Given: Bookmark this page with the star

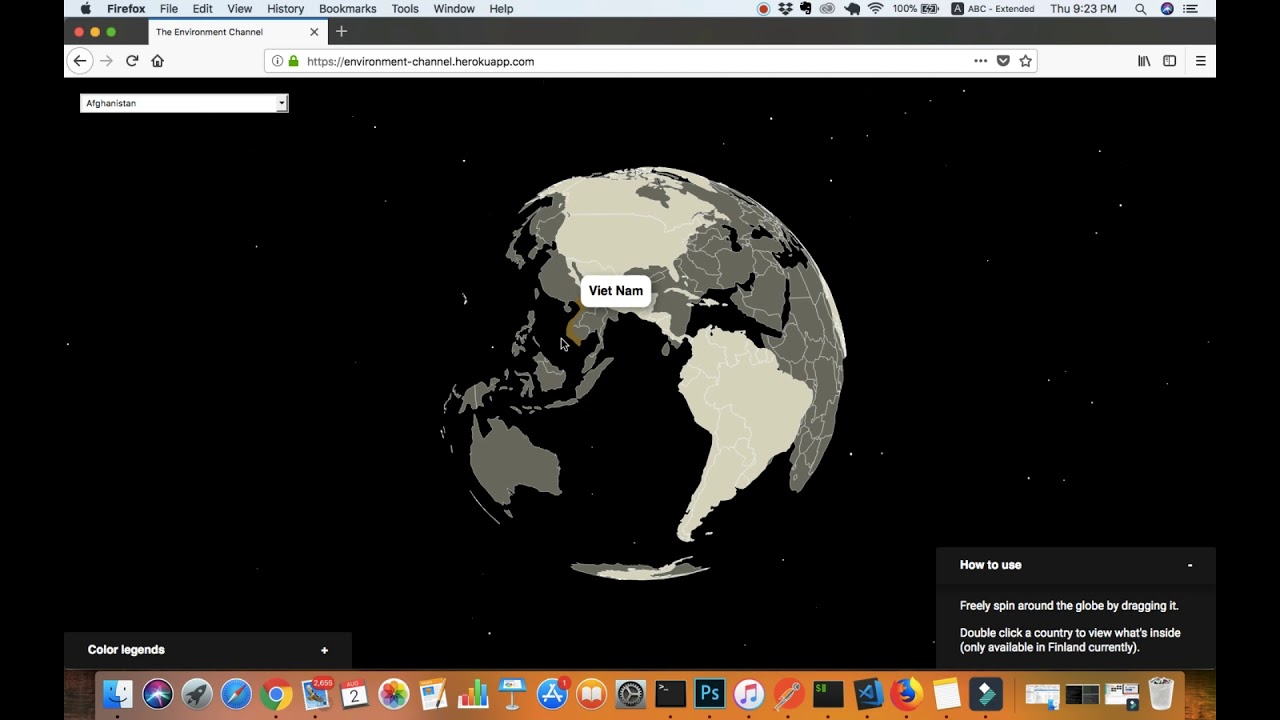Looking at the screenshot, I should coord(1025,61).
